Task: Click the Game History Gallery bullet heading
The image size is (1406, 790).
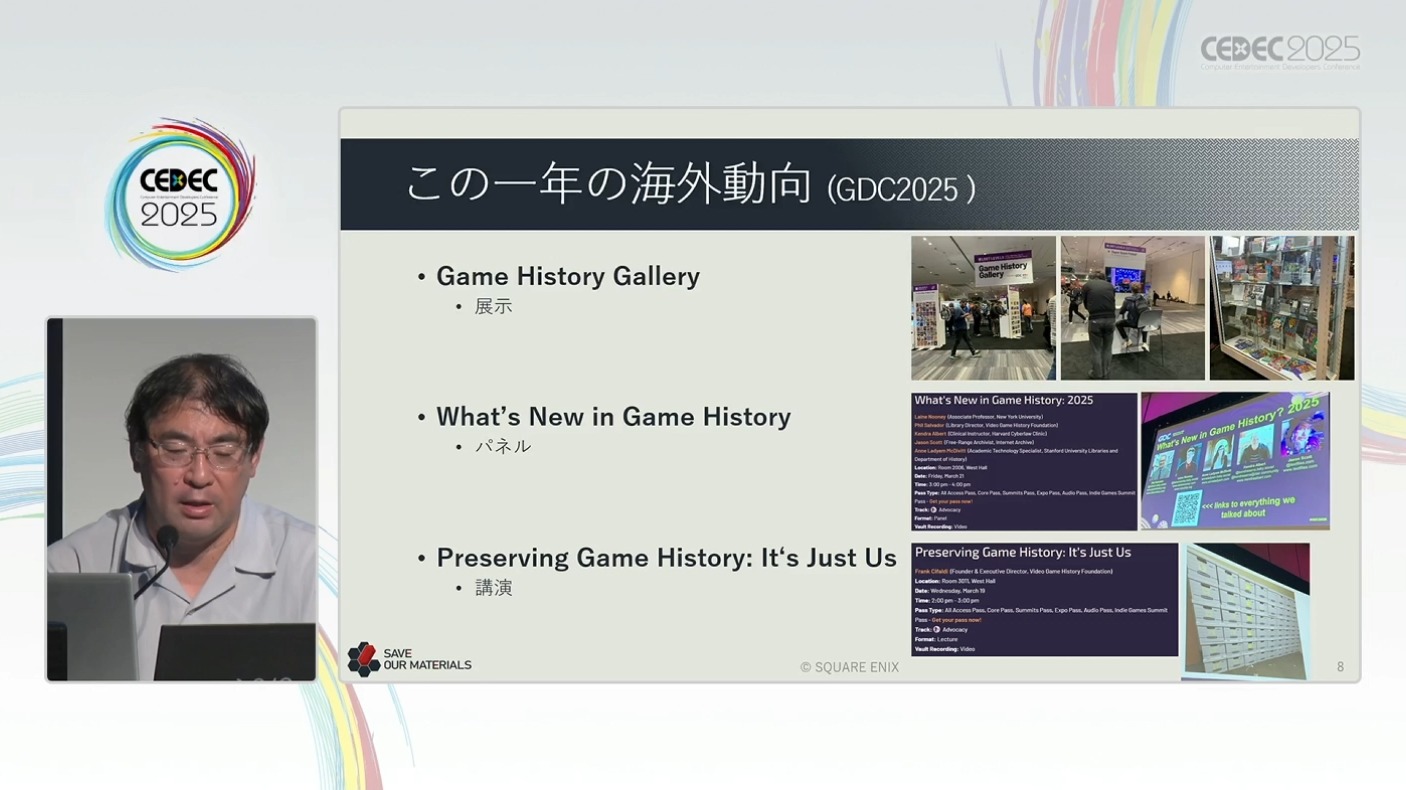Action: point(567,276)
